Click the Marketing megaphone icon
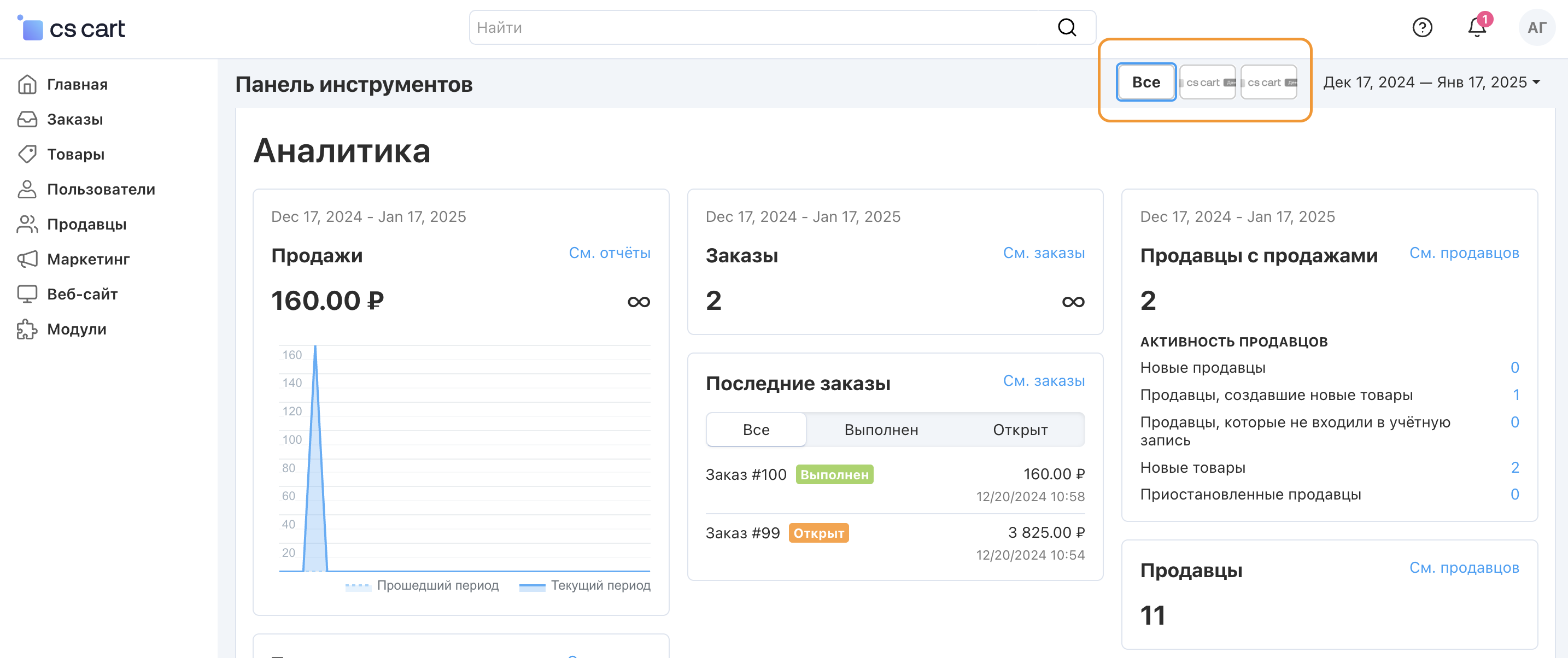1568x658 pixels. (x=27, y=259)
